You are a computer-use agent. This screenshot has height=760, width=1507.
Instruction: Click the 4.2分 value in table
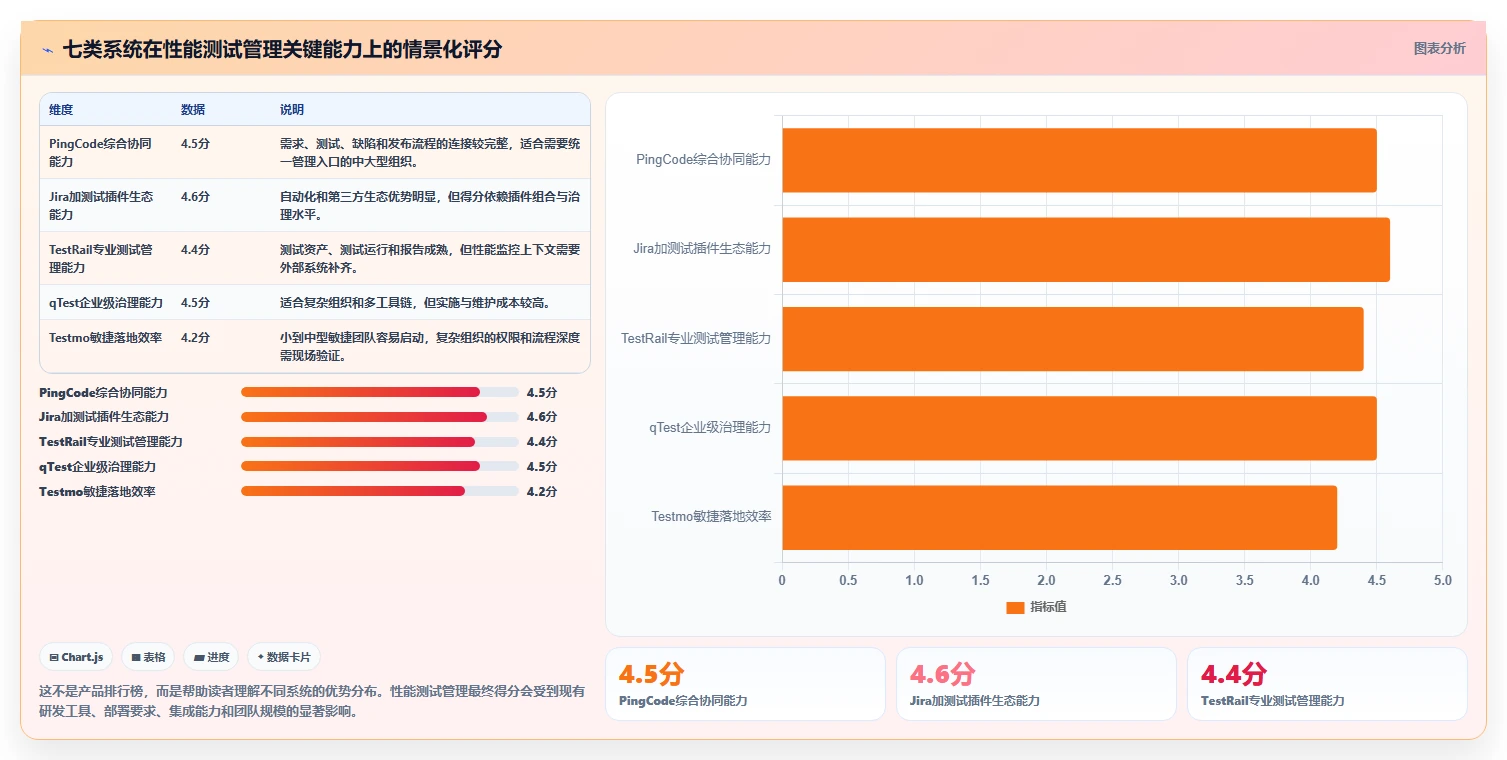point(195,337)
